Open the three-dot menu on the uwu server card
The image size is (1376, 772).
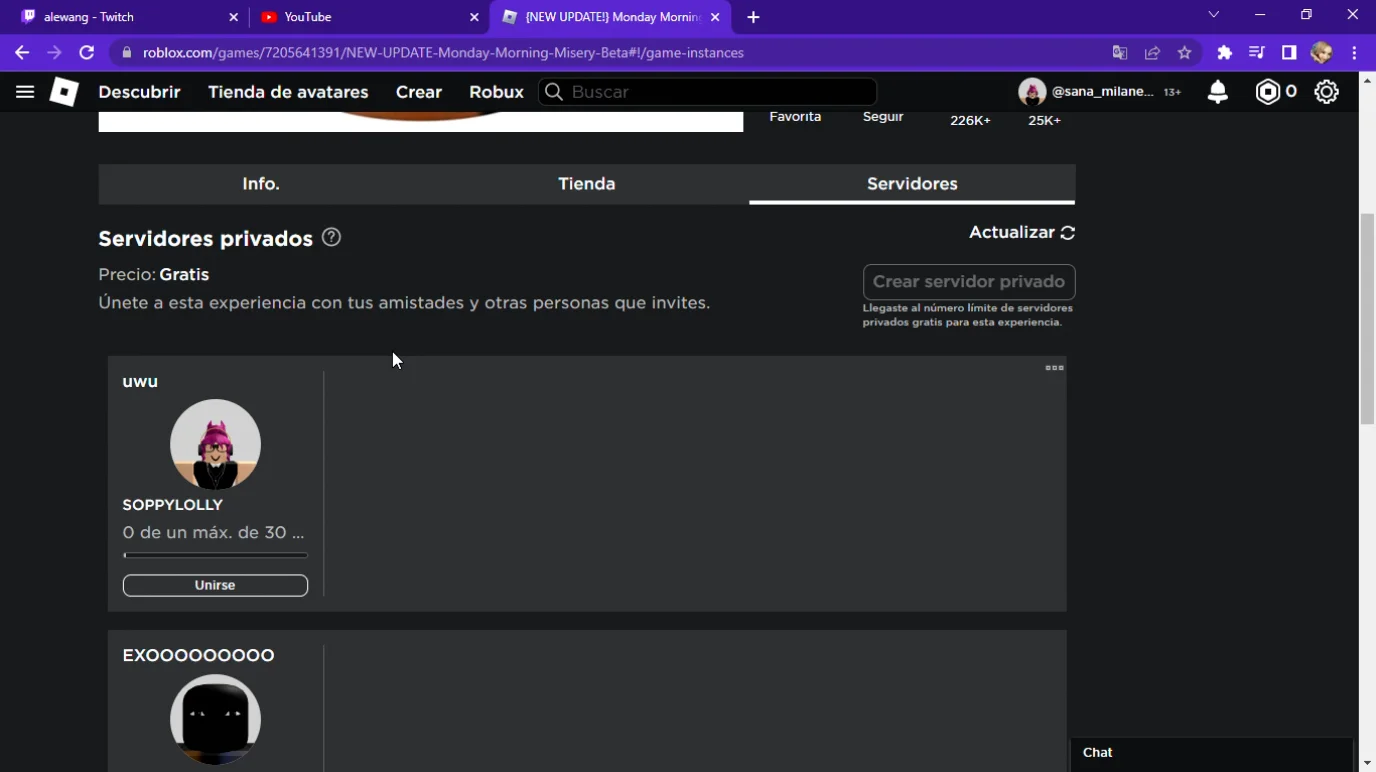click(1054, 368)
